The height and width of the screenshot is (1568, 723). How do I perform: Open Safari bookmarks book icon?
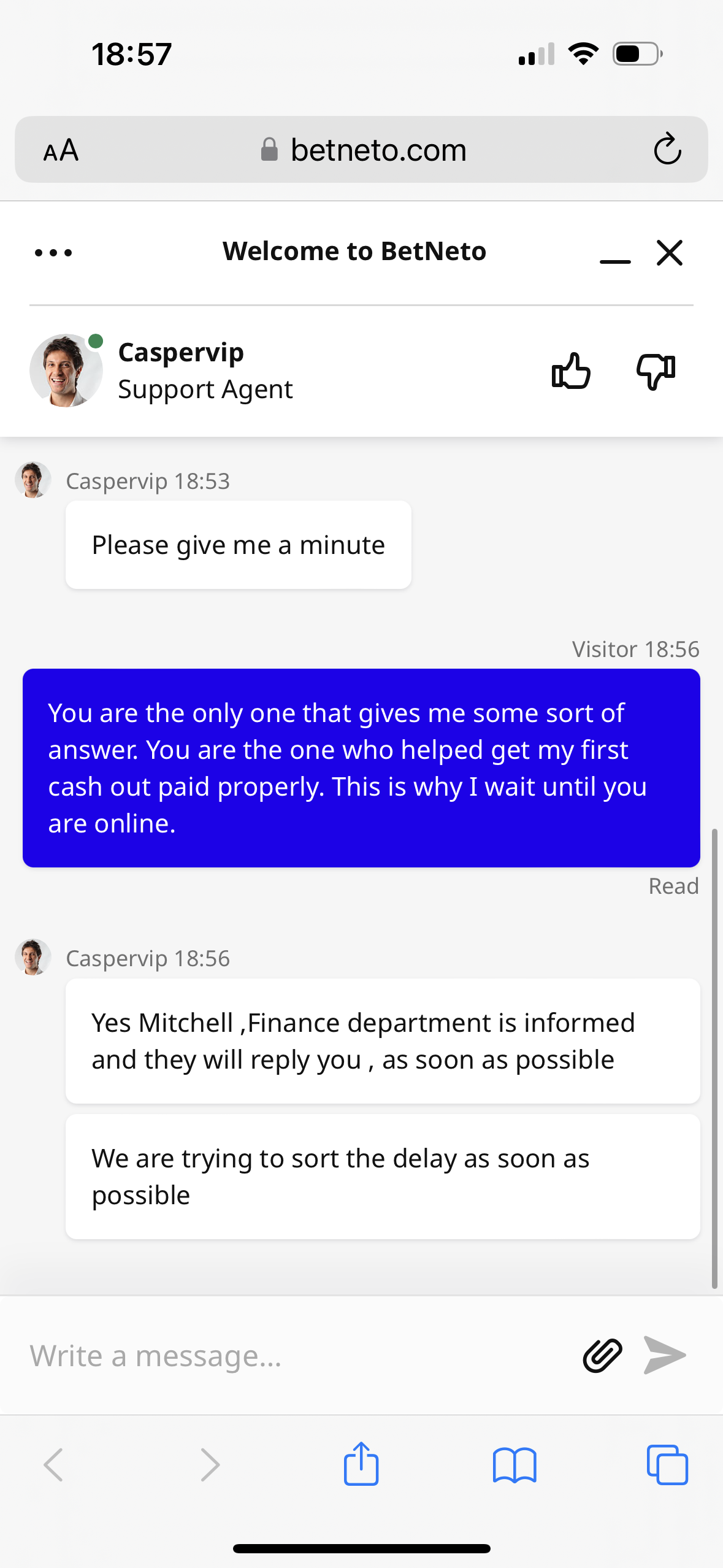(x=515, y=1464)
